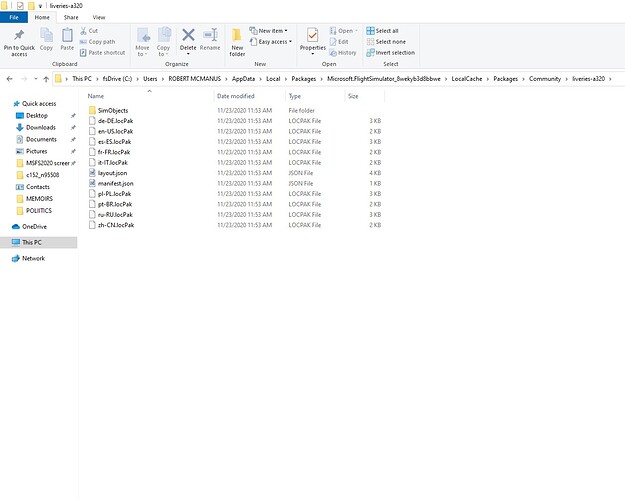Click the Rename icon

click(210, 35)
